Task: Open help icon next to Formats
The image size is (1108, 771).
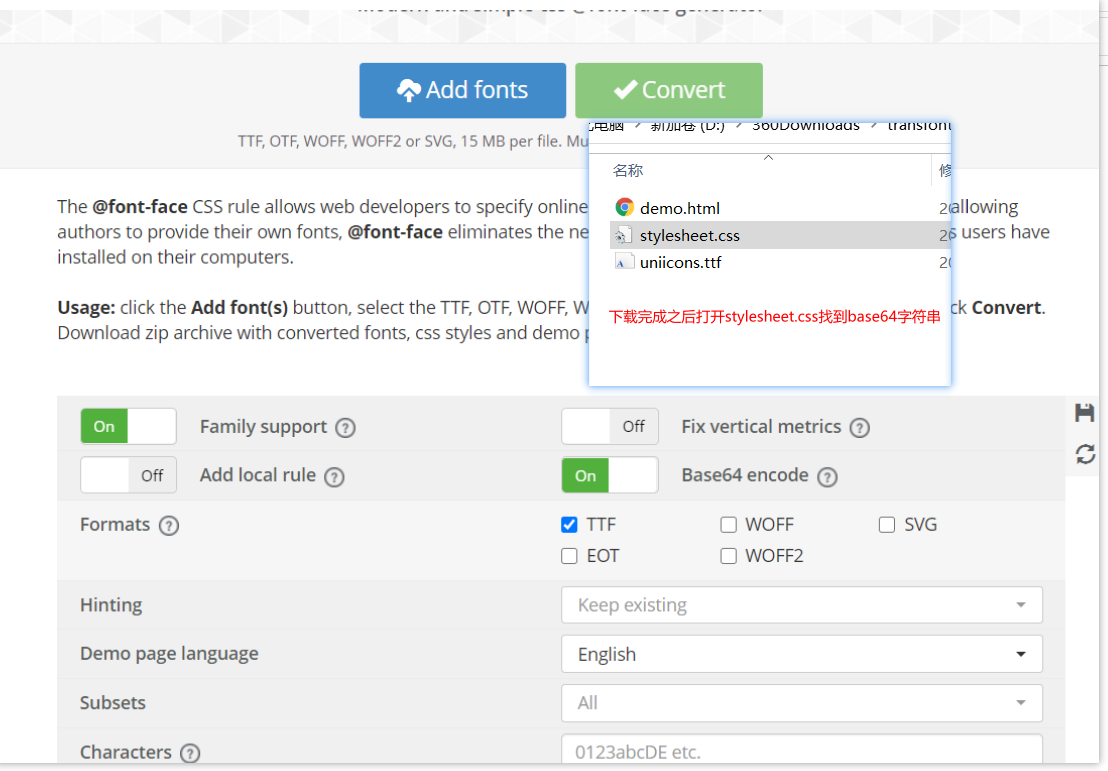Action: click(x=169, y=526)
